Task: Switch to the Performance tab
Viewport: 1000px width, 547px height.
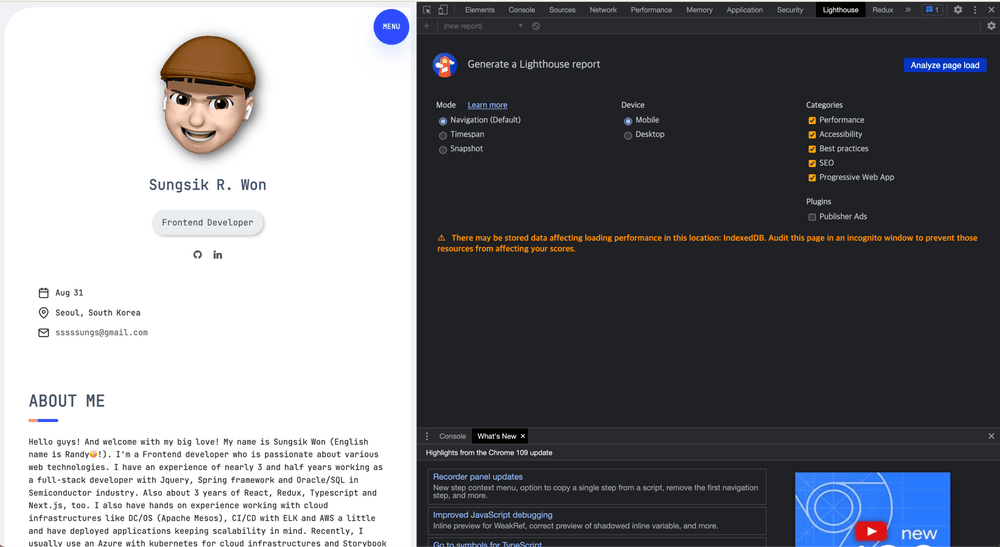Action: [x=651, y=10]
